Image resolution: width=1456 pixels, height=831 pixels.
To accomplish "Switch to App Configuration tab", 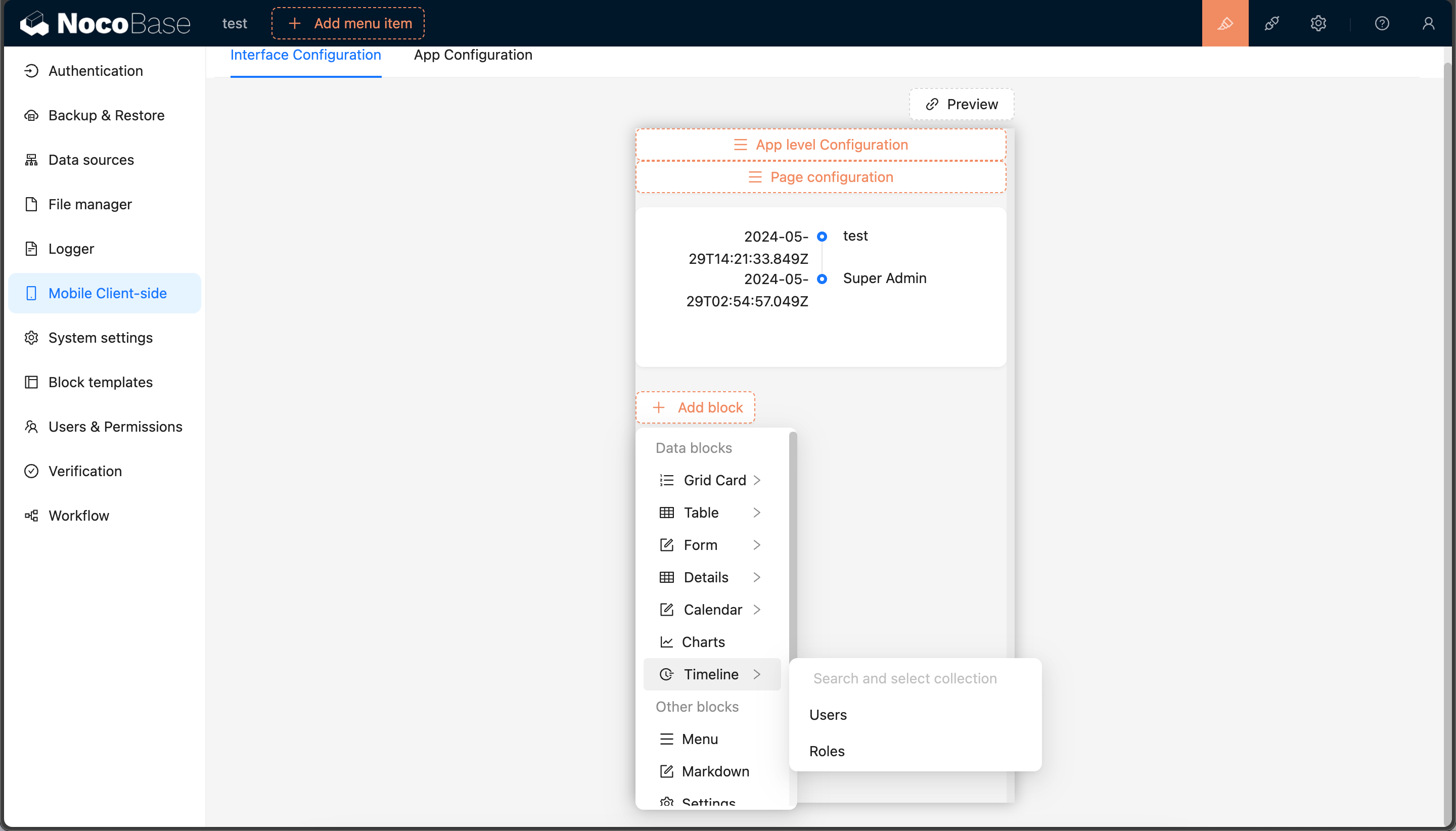I will point(473,55).
